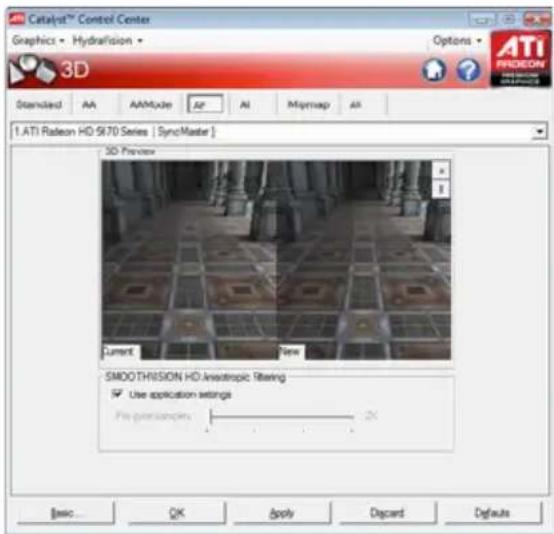
Task: Click the Apply button
Action: pyautogui.click(x=282, y=512)
